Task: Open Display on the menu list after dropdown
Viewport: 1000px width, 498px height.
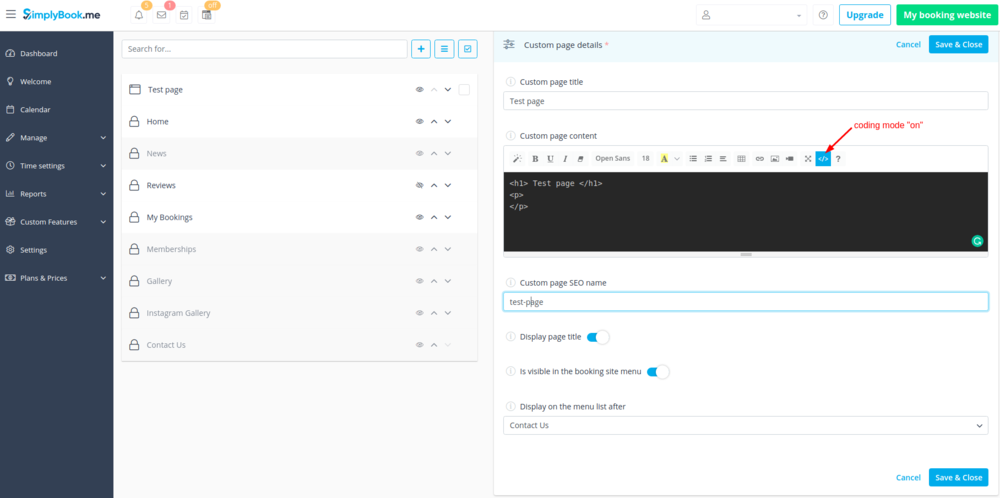Action: click(745, 425)
